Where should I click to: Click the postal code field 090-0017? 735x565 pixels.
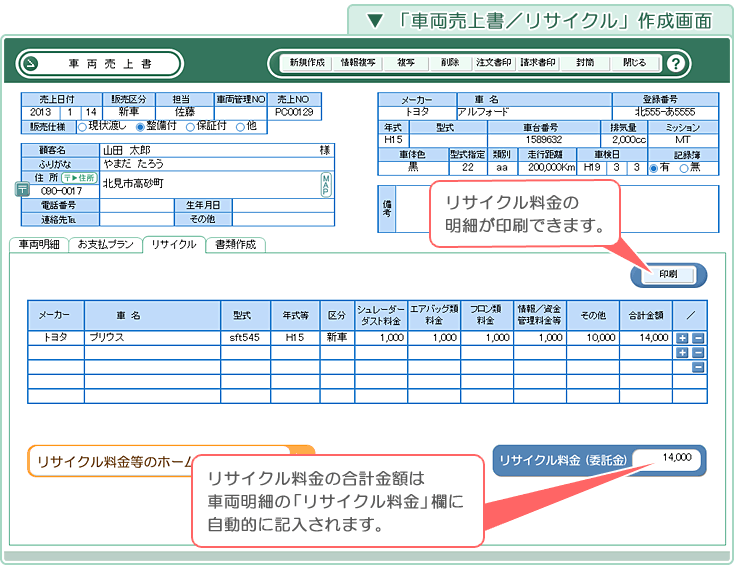[x=61, y=191]
